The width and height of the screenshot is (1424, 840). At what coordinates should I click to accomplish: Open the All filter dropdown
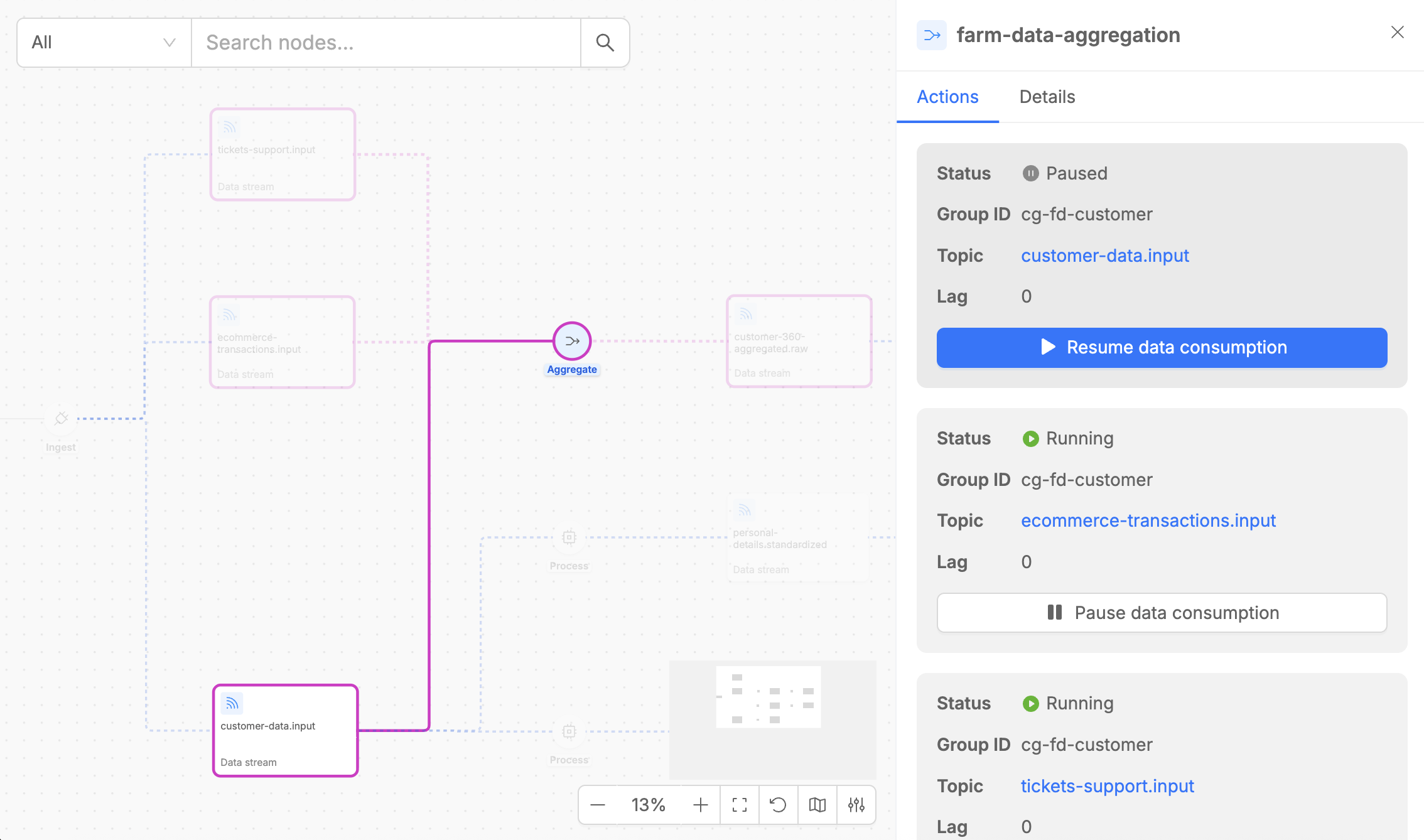(104, 43)
